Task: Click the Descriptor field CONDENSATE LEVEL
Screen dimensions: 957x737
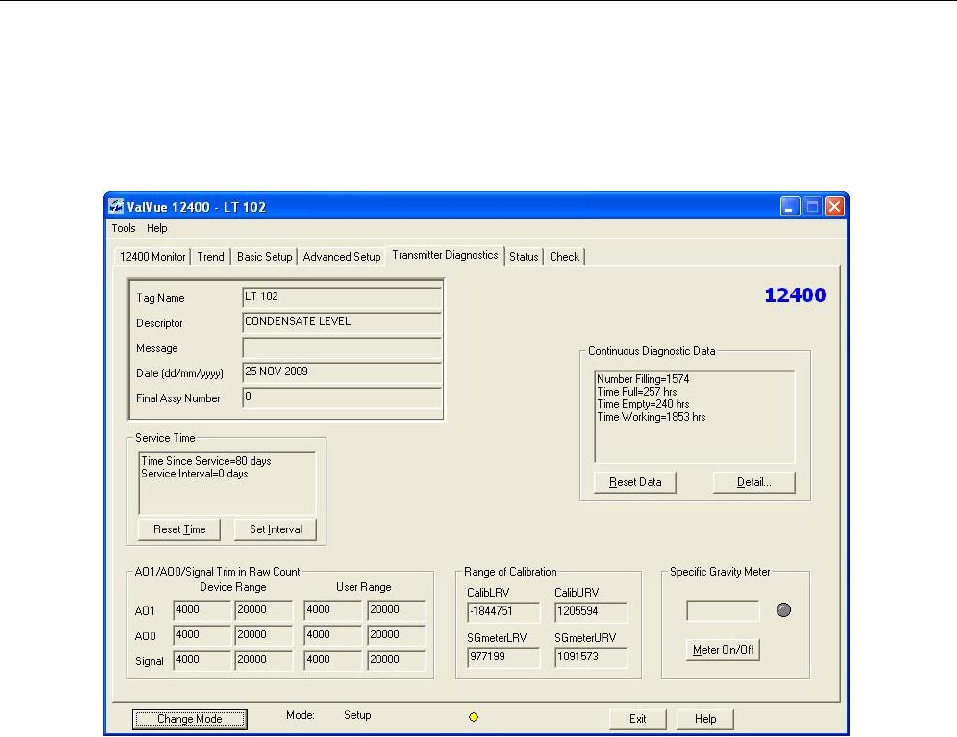Action: pos(342,322)
